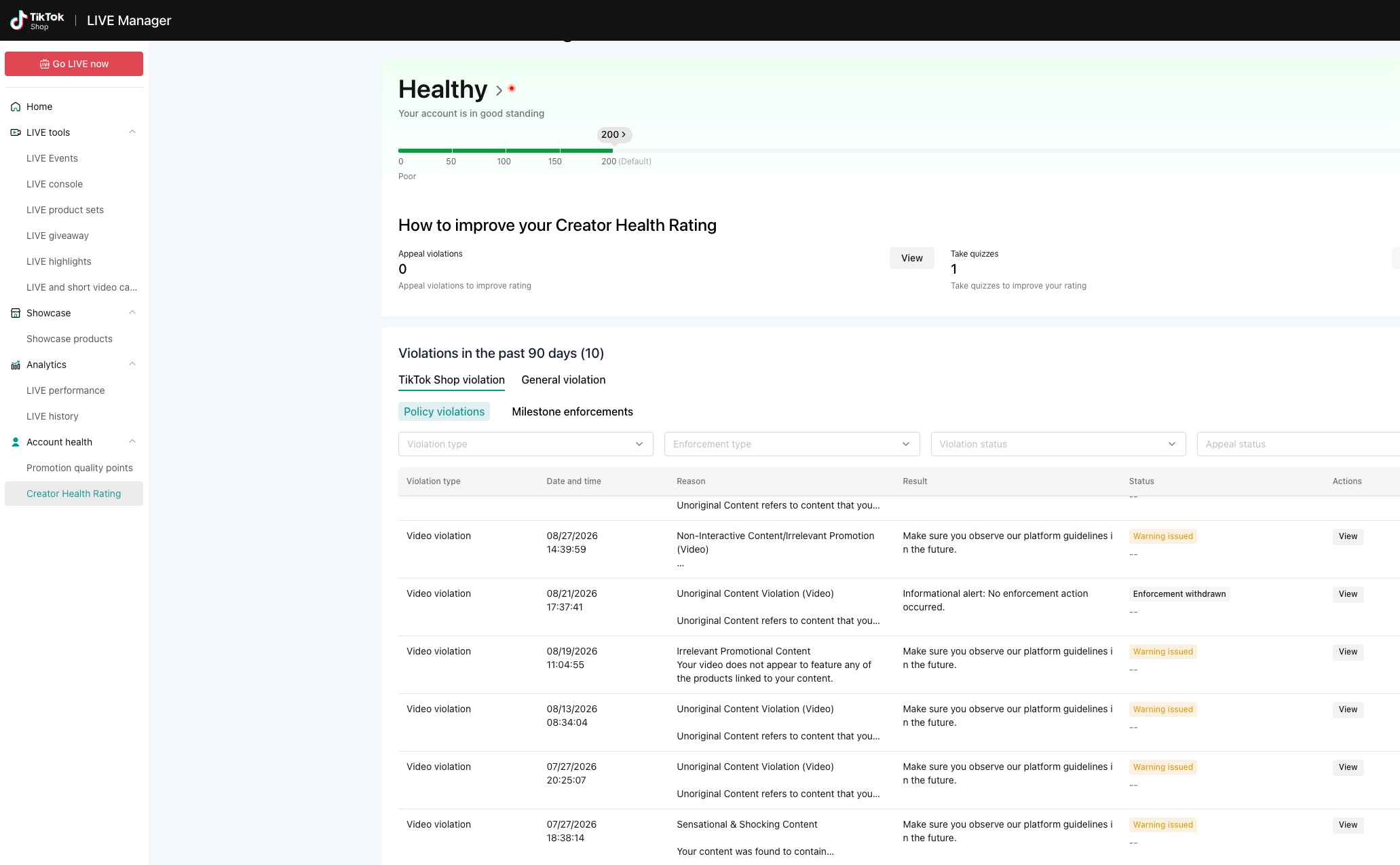Click the TikTok Shop logo
The image size is (1400, 865).
37,20
